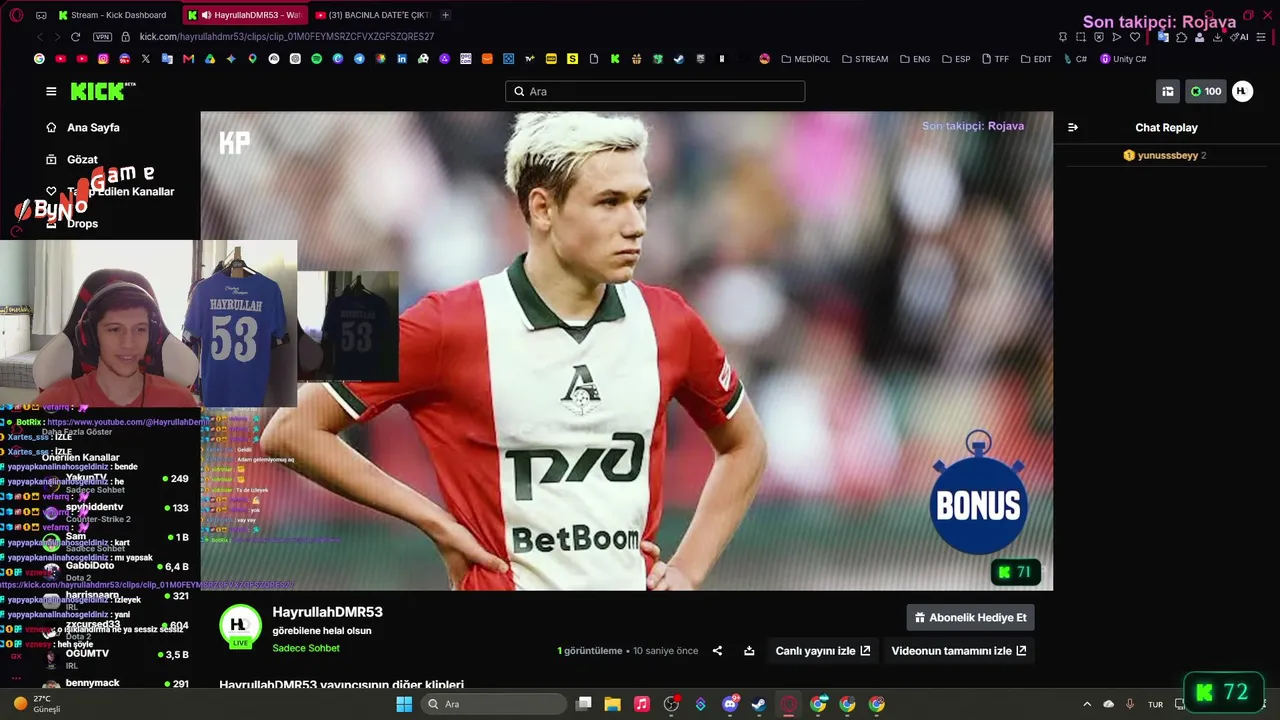The image size is (1280, 720).
Task: Go back in browser history
Action: [x=40, y=37]
